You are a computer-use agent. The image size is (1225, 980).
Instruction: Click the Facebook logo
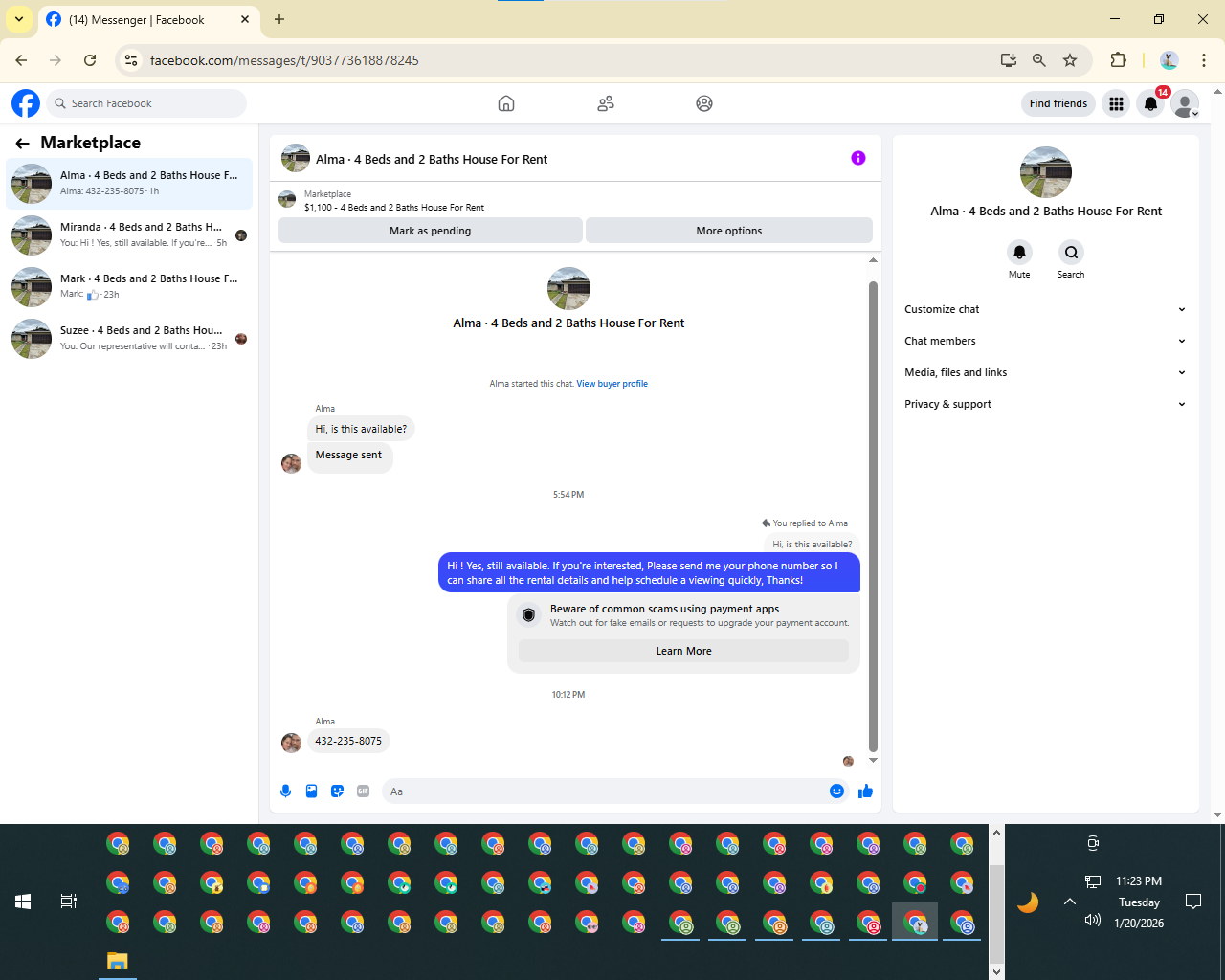[x=26, y=103]
